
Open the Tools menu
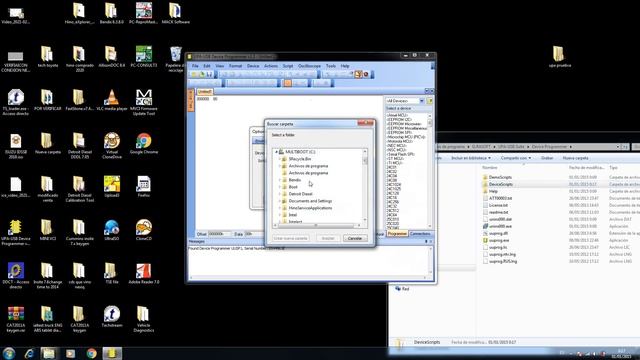pos(331,66)
